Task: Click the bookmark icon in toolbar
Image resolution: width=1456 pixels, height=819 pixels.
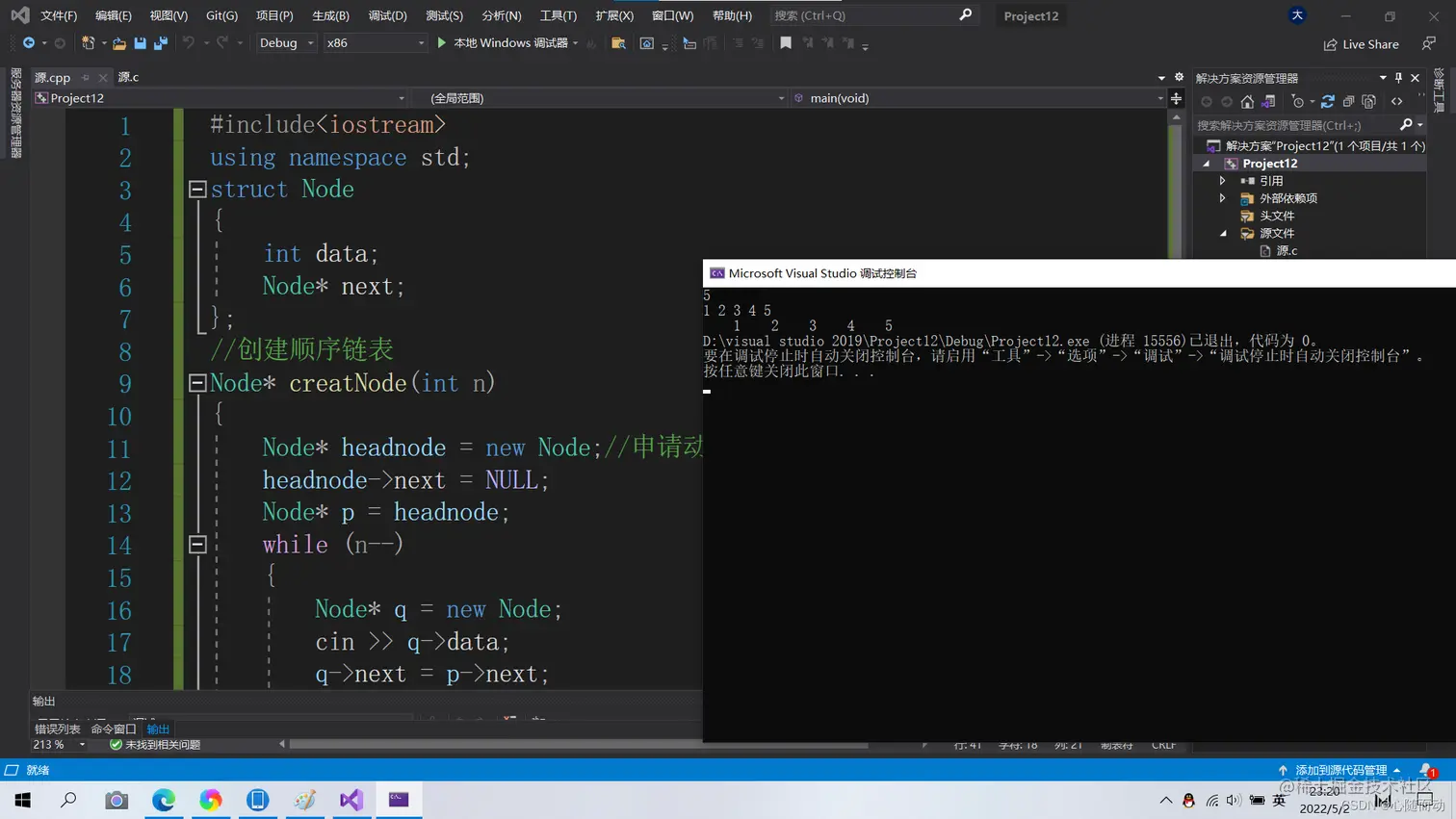Action: tap(786, 43)
